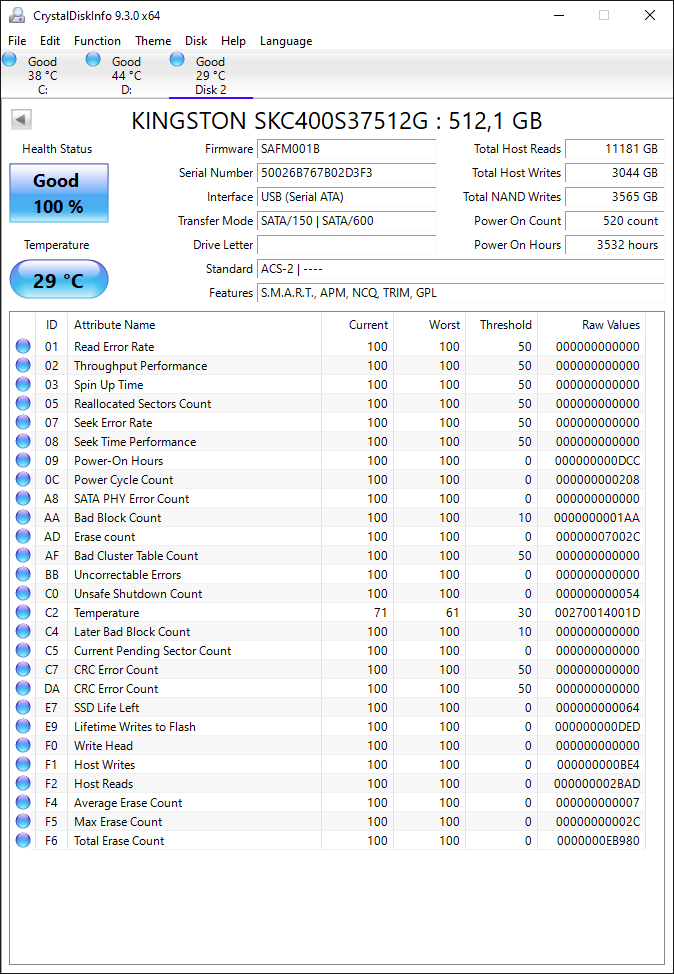
Task: Select the SATA PHY Error Count row text
Action: pyautogui.click(x=131, y=499)
